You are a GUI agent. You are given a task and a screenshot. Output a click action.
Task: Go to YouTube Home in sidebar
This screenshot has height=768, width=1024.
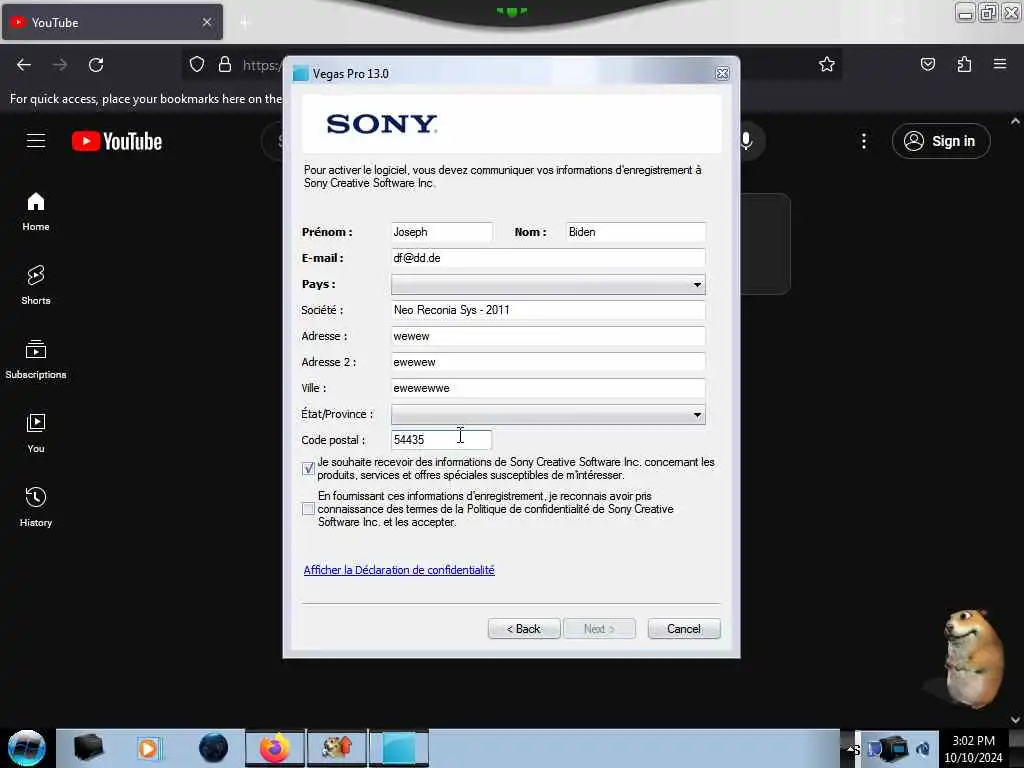[36, 212]
